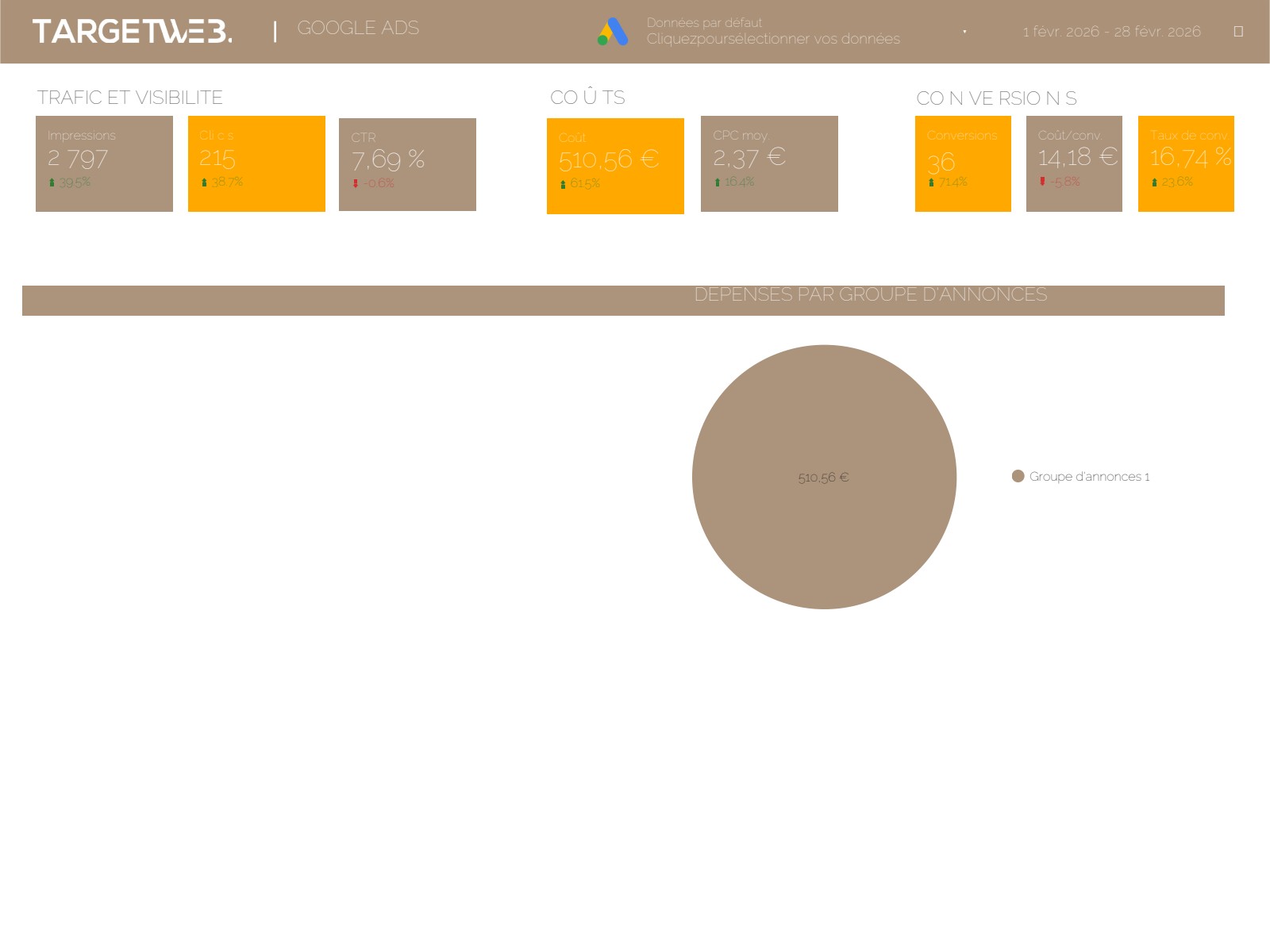This screenshot has height=952, width=1270.
Task: Click the calendar icon beside date range
Action: click(x=1238, y=32)
